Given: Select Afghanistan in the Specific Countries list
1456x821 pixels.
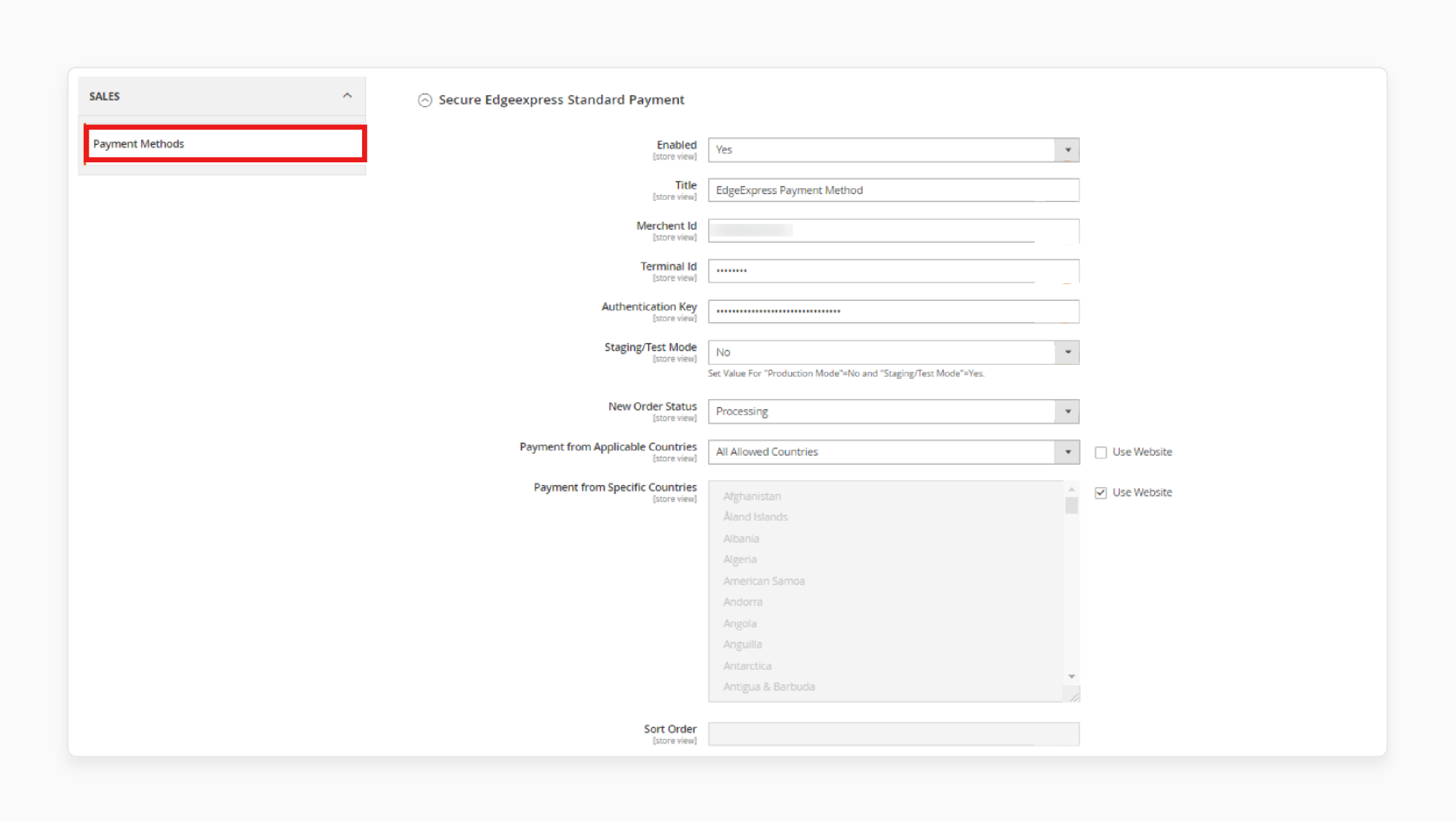Looking at the screenshot, I should coord(751,495).
